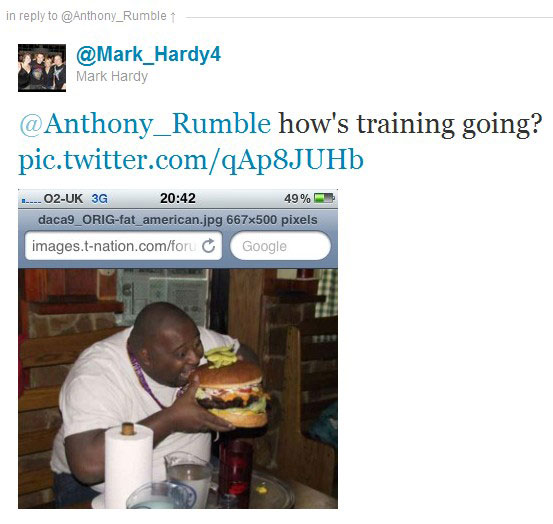Click the Mark Hardy display name

tap(112, 76)
